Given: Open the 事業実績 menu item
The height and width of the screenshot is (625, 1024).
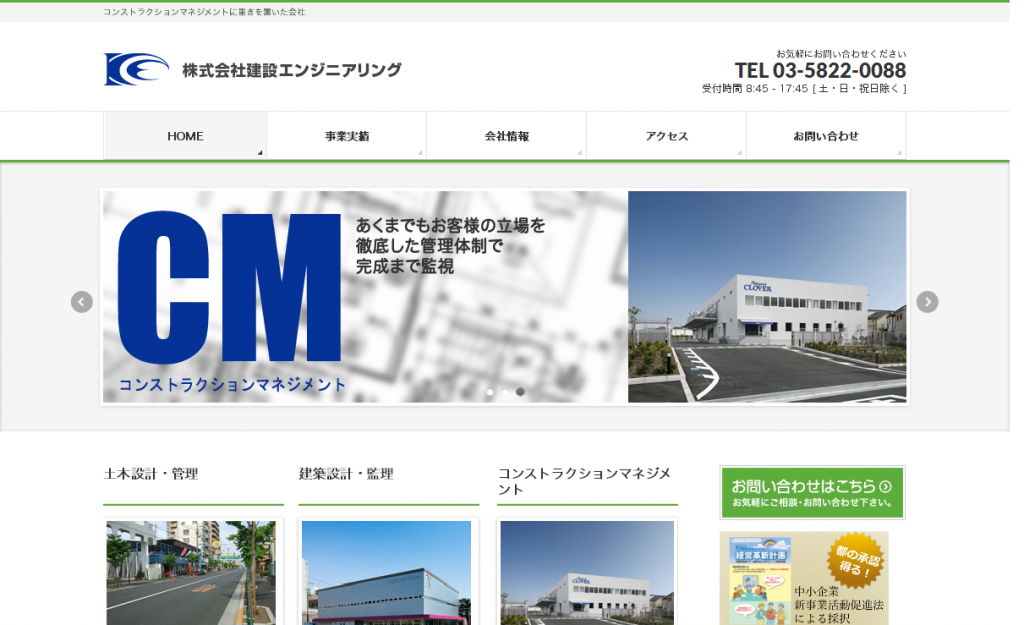Looking at the screenshot, I should click(347, 136).
